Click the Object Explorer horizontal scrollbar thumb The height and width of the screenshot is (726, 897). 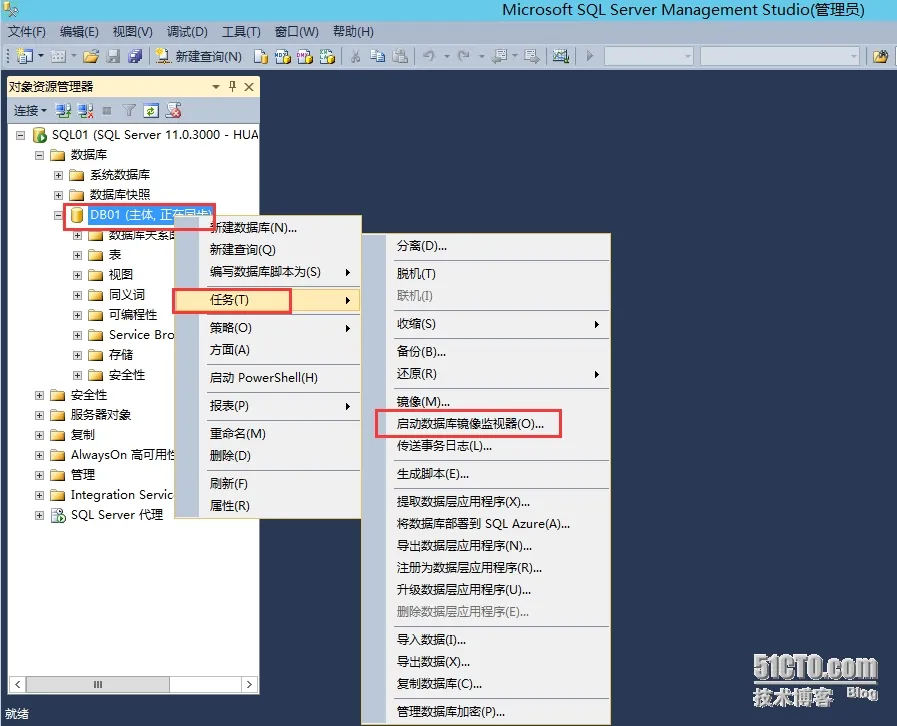point(97,684)
